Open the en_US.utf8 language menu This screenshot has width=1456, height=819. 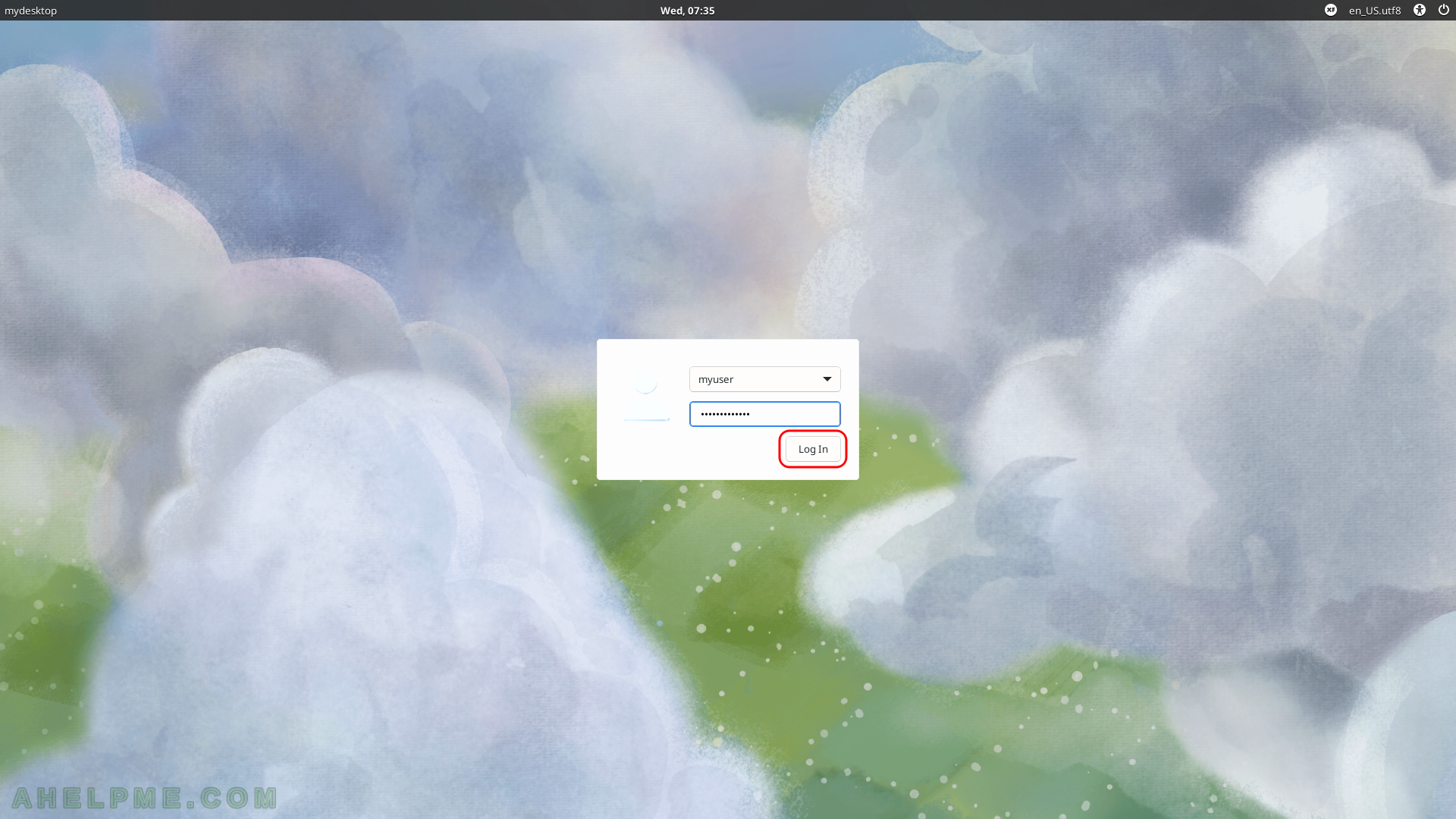(x=1375, y=11)
